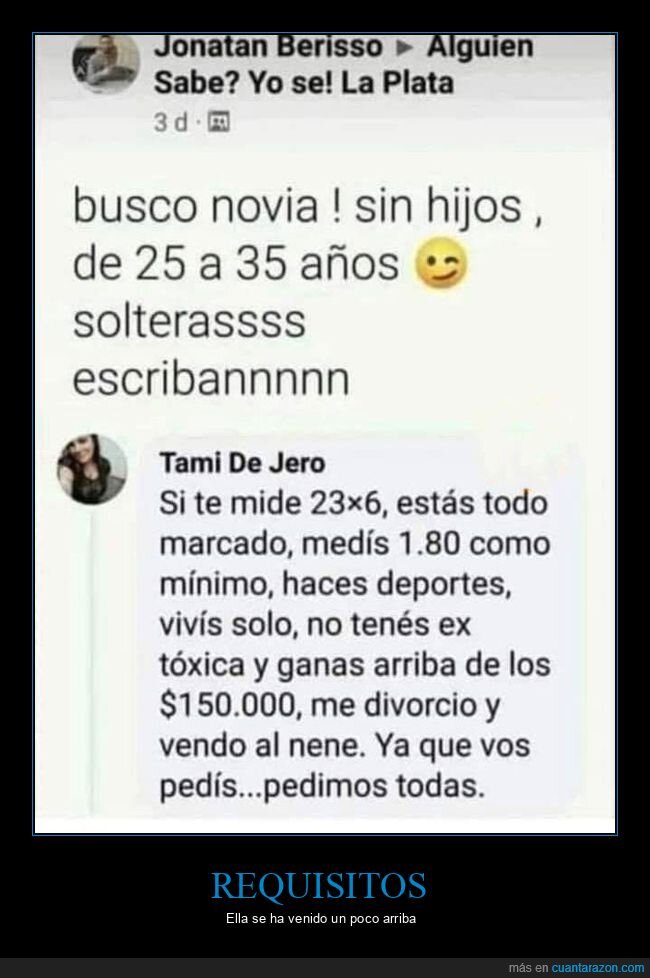Open Jonatan Berisso's profile picture
The height and width of the screenshot is (978, 650).
tap(105, 62)
